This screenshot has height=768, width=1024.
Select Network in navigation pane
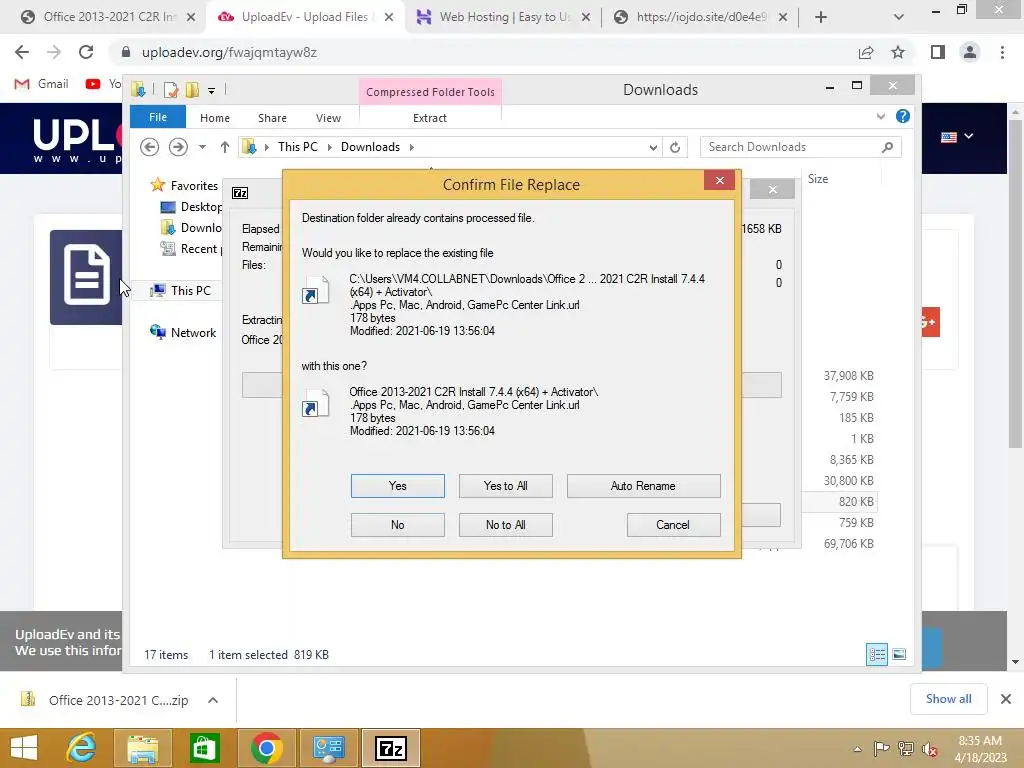click(184, 332)
